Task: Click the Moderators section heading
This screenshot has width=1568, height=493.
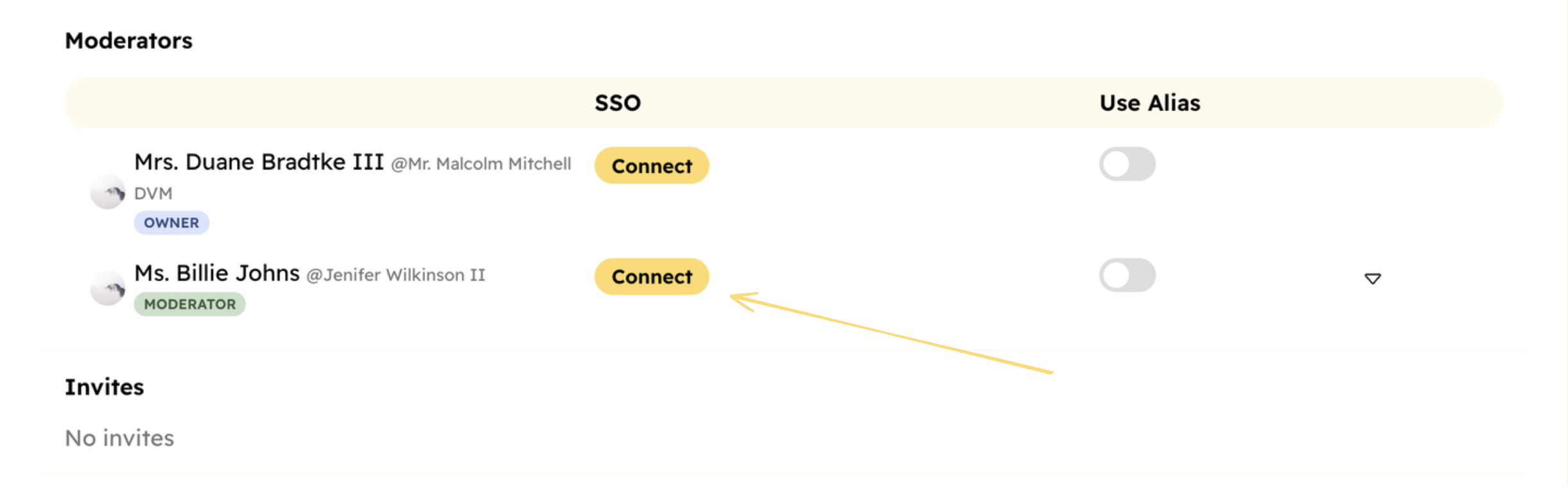Action: coord(129,40)
